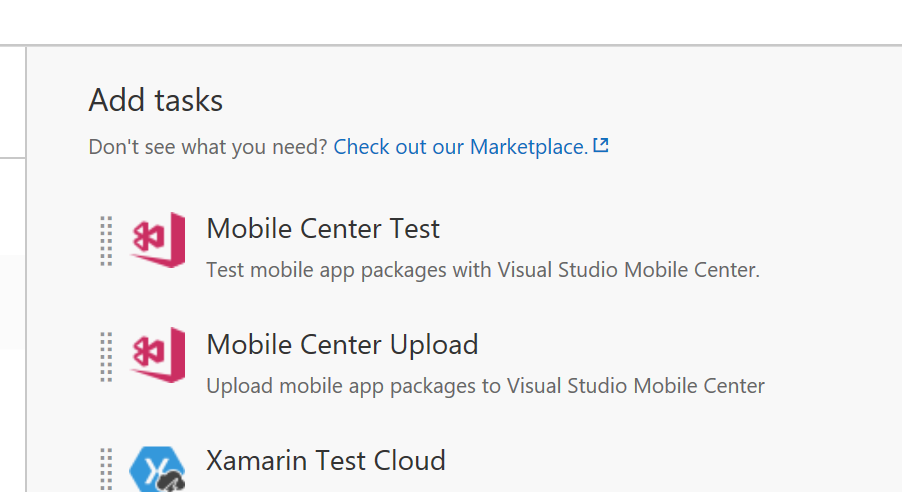
Task: Click the Mobile Center Test description text
Action: pos(483,270)
